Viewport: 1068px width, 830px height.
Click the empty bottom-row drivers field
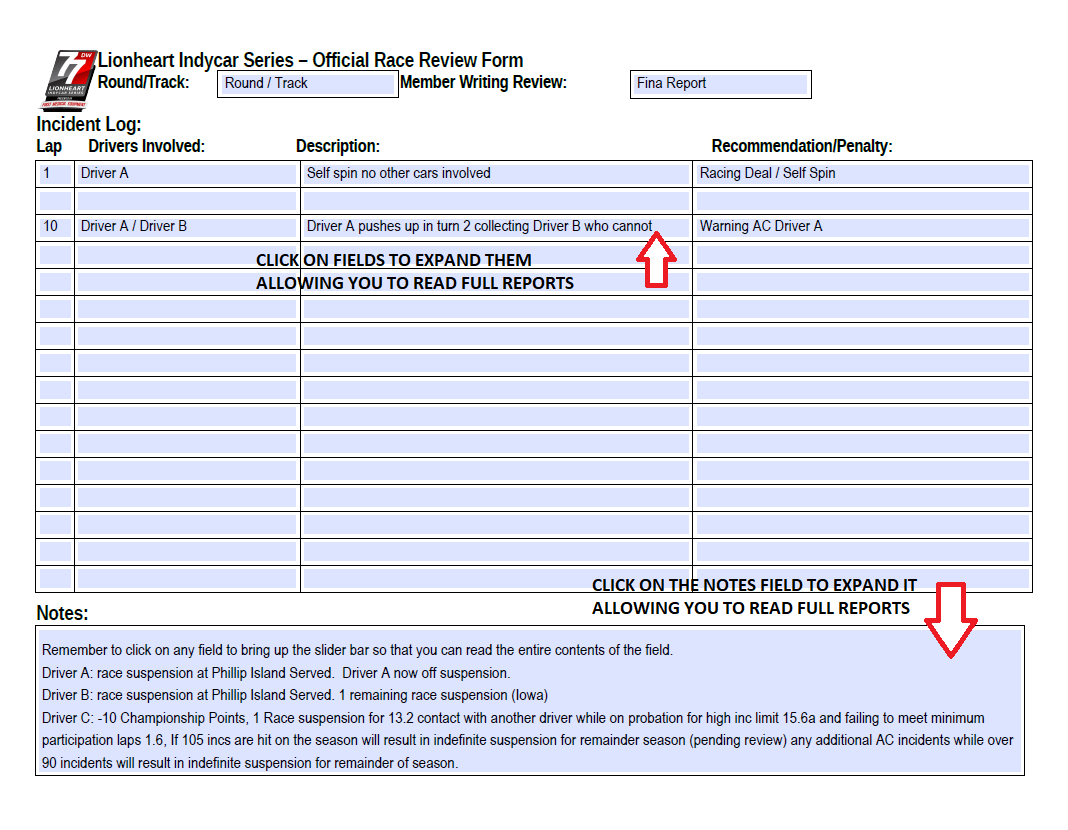pos(187,578)
